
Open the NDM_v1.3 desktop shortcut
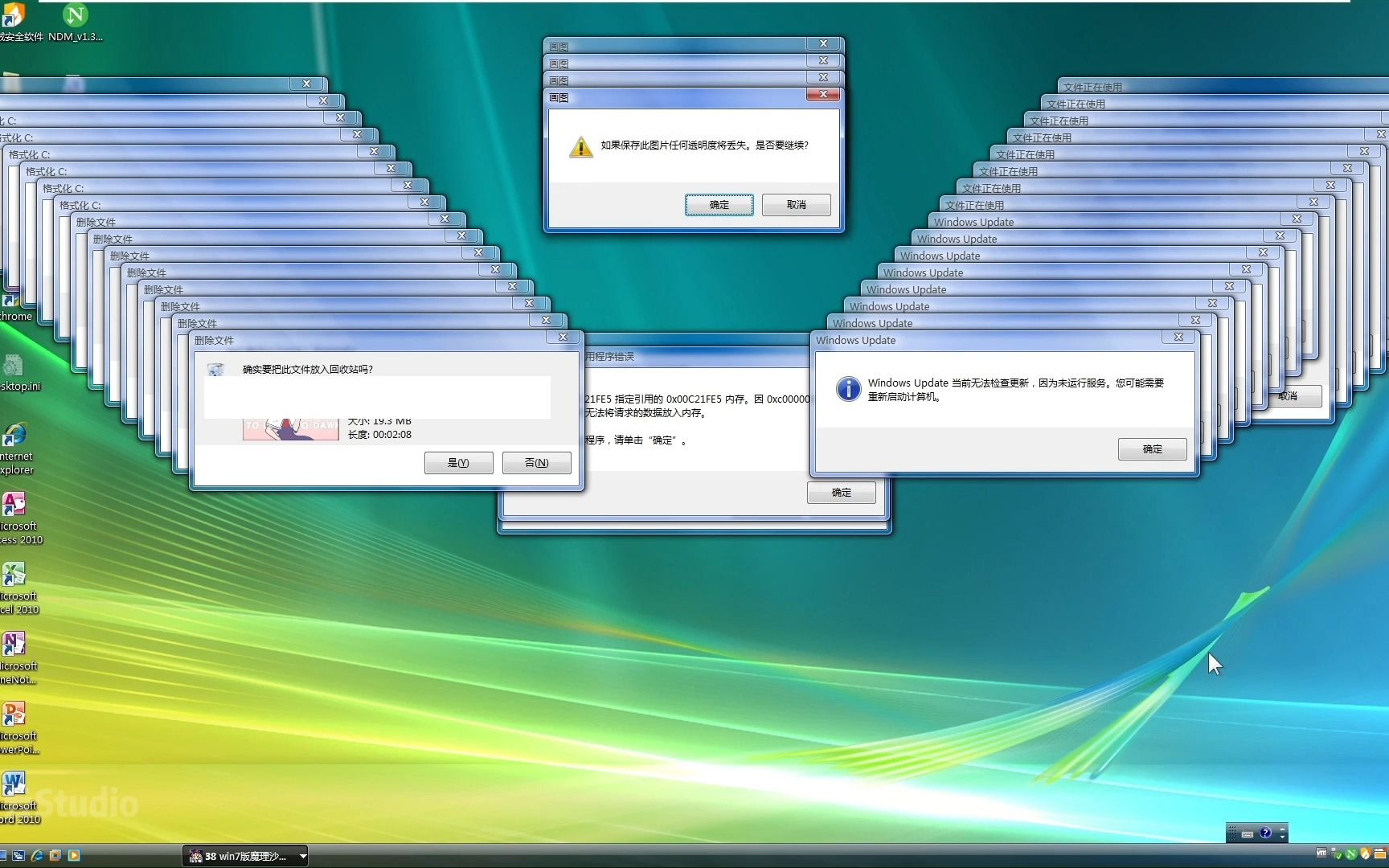click(x=75, y=23)
